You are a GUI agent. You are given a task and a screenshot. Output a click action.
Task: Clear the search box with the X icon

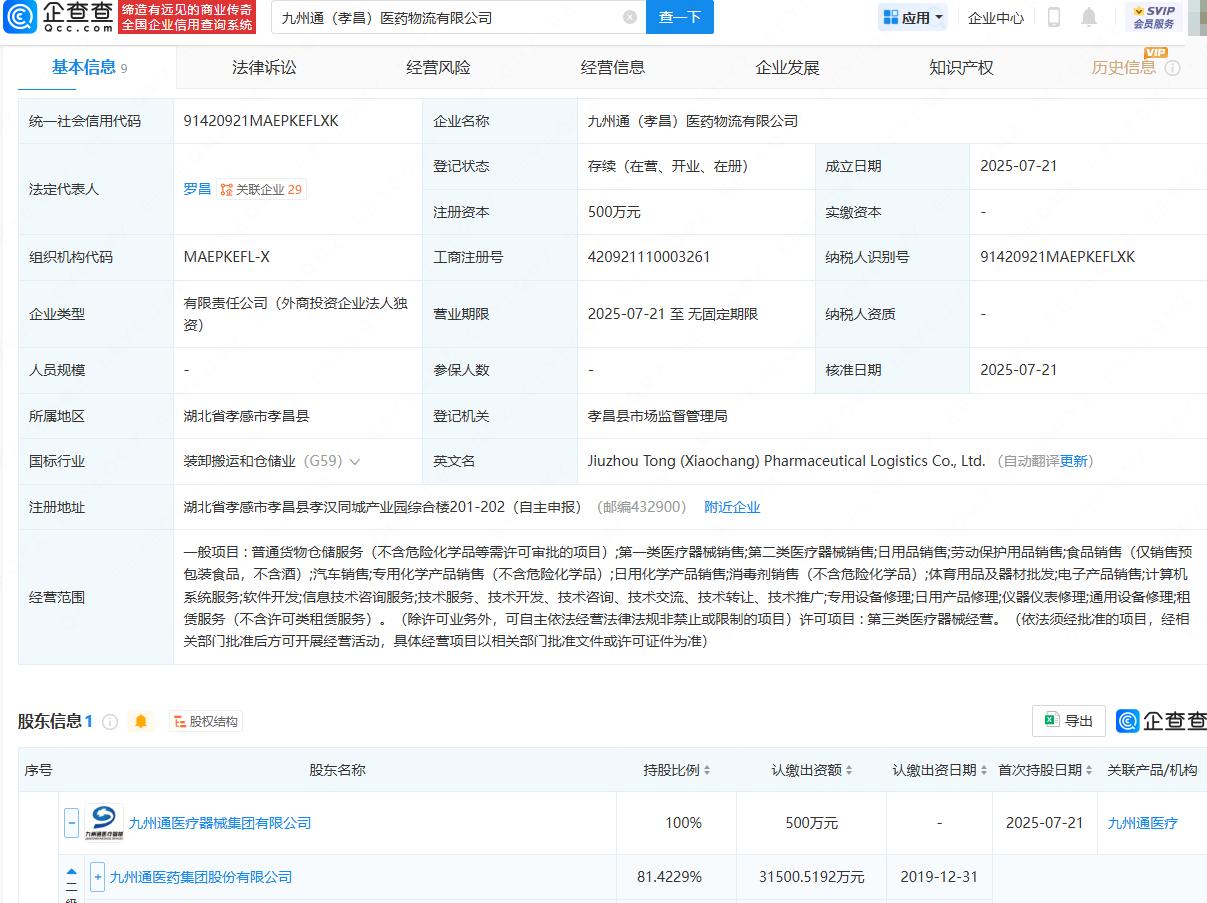(x=629, y=17)
